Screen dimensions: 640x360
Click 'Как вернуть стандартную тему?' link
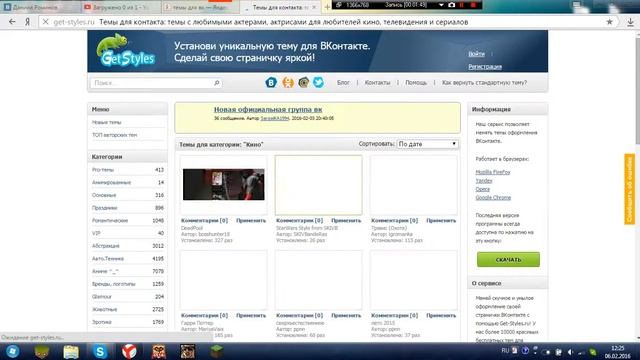click(x=484, y=82)
